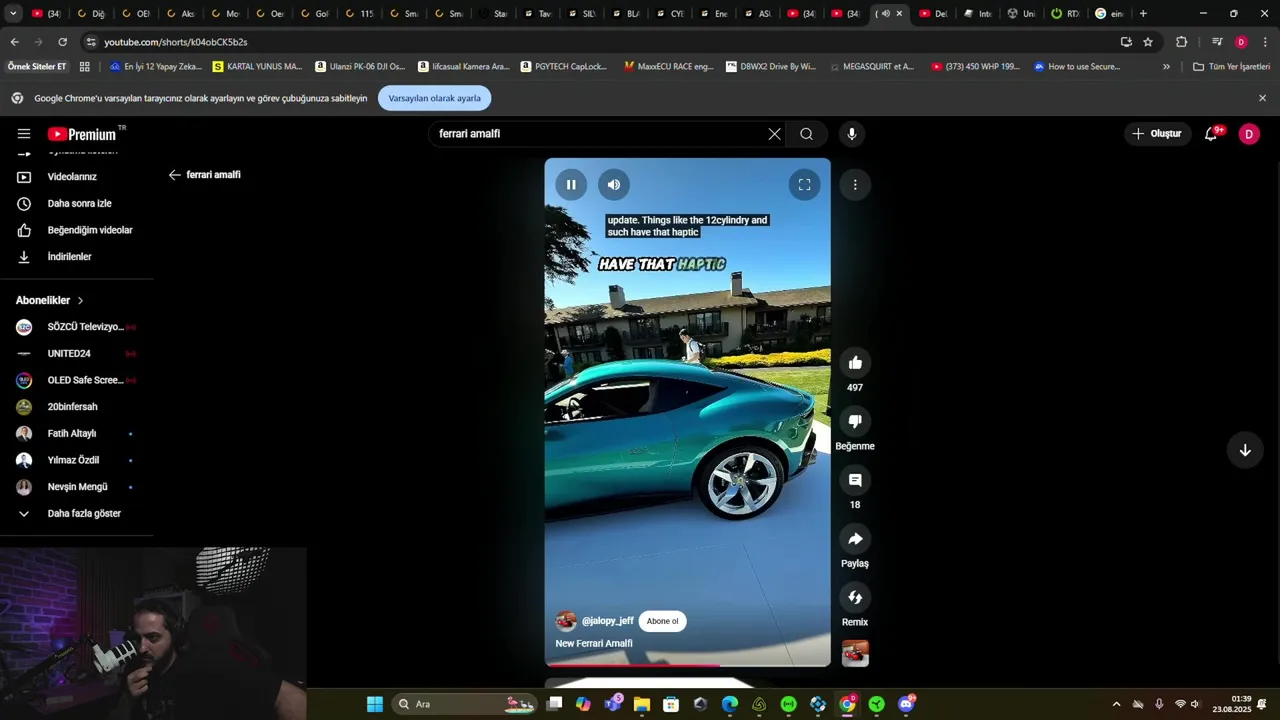The height and width of the screenshot is (720, 1280).
Task: Bookmark this page with the star
Action: tap(1148, 42)
